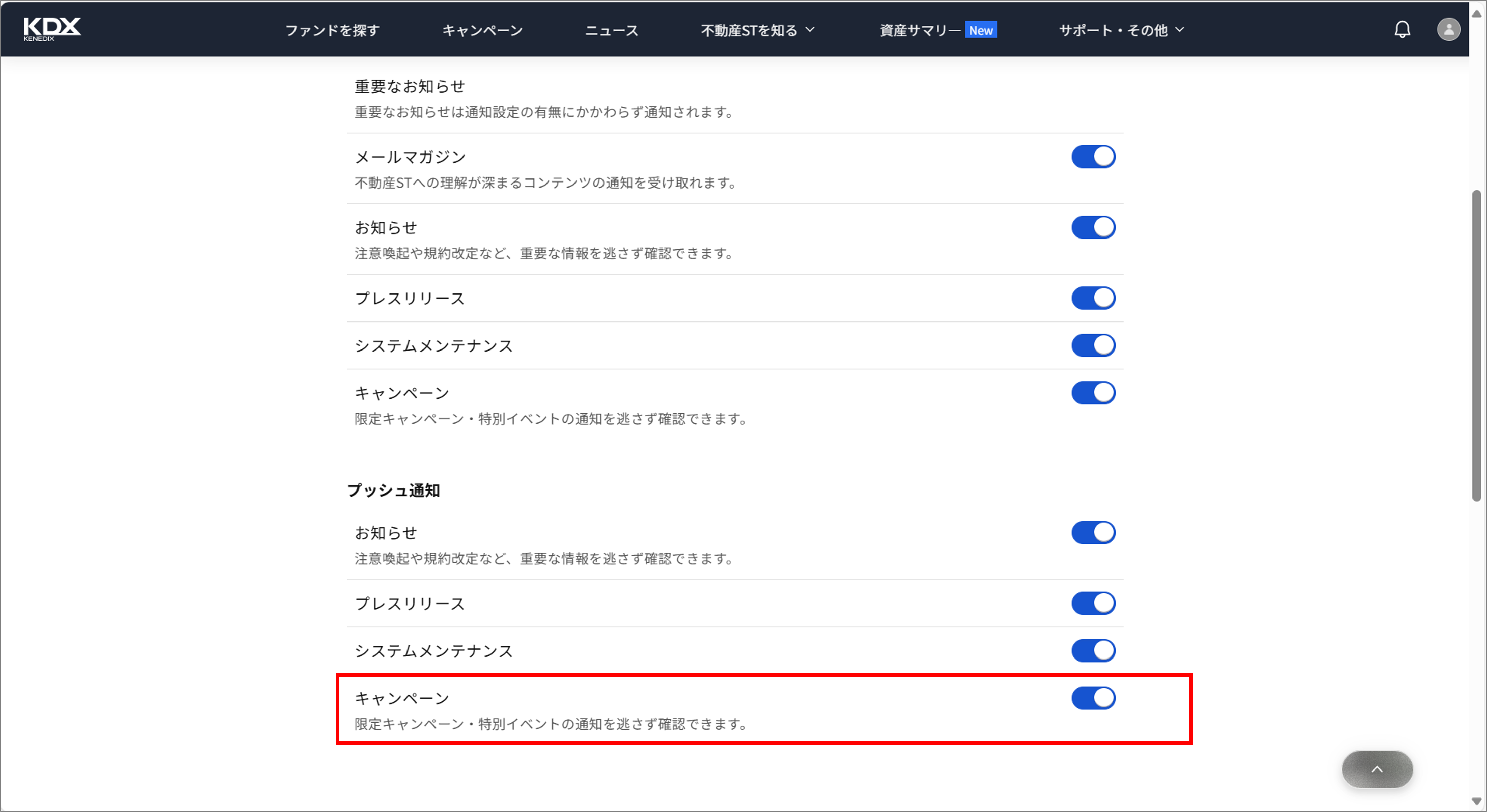Viewport: 1487px width, 812px height.
Task: Toggle the email プレスリリース switch
Action: point(1093,298)
